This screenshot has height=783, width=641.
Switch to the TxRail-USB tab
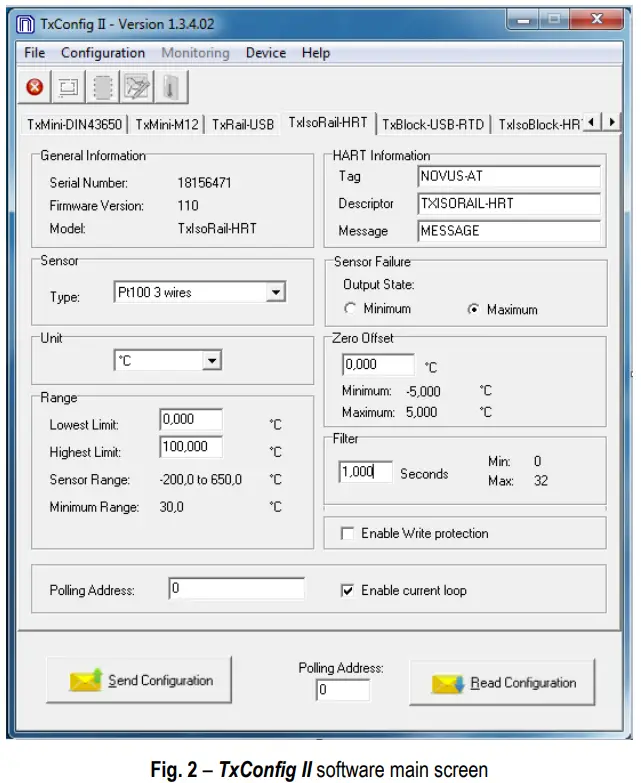(x=243, y=124)
